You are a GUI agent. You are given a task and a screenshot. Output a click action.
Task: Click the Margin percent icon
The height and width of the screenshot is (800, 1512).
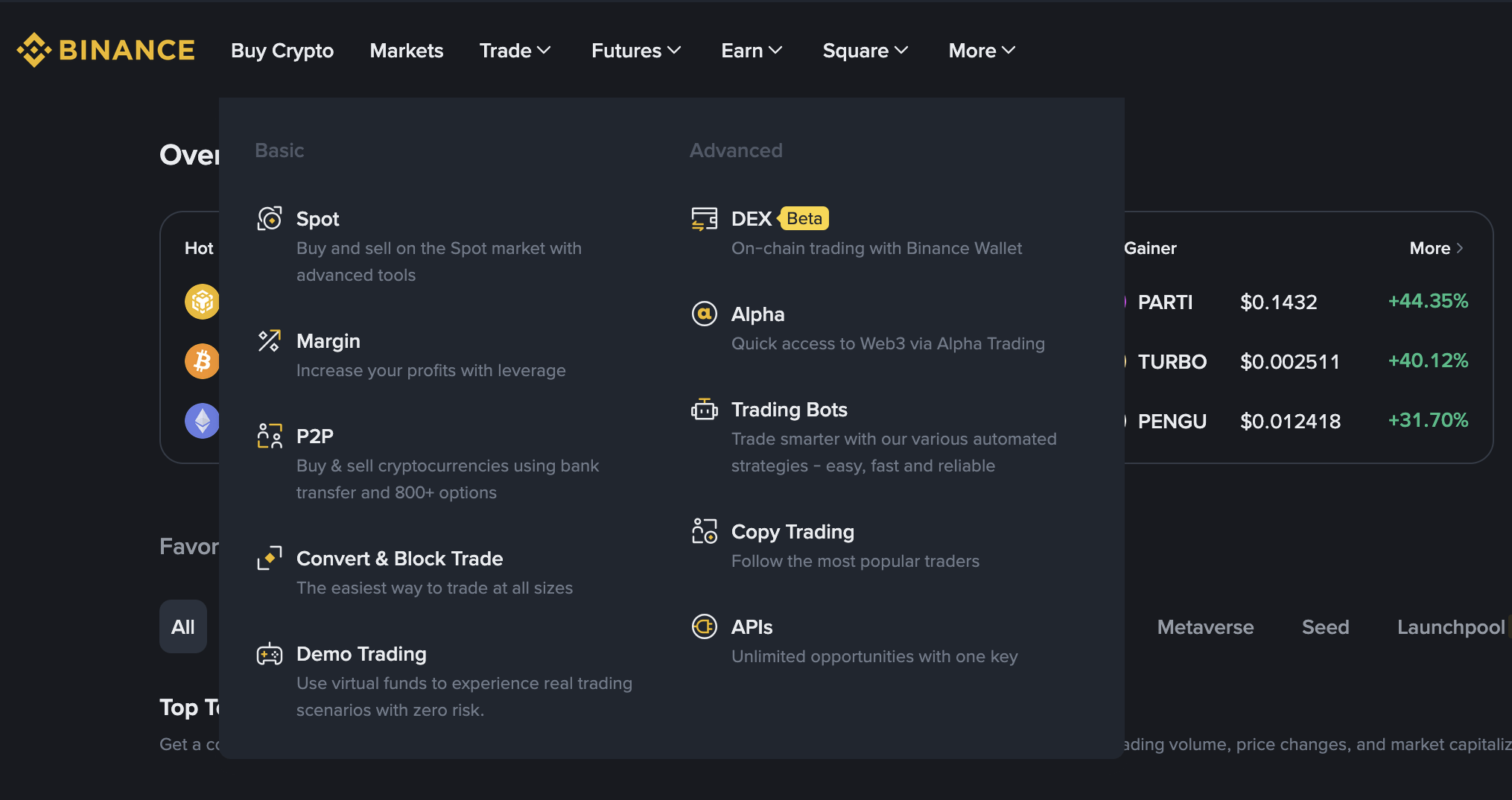[270, 340]
